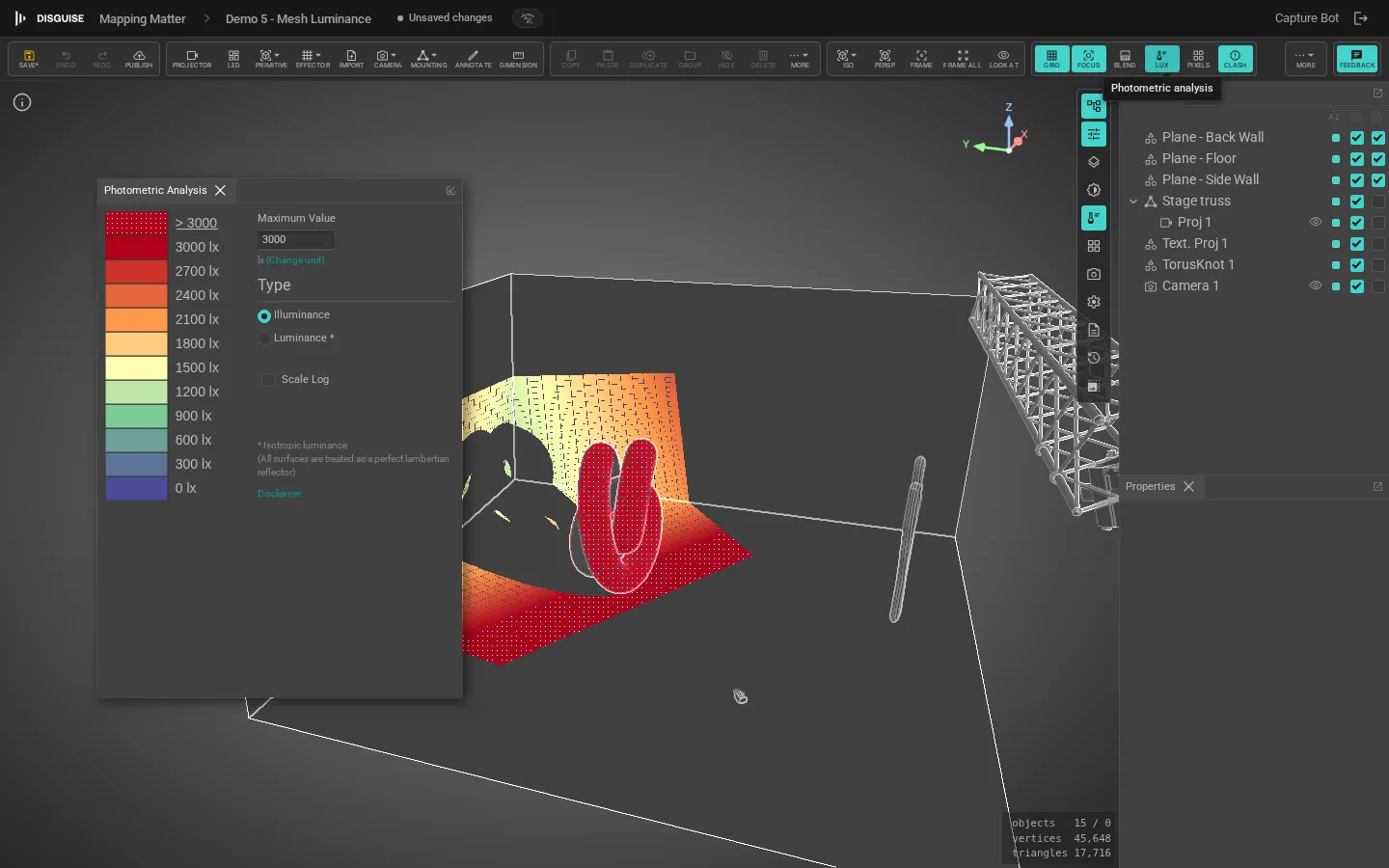This screenshot has width=1389, height=868.
Task: Click the 1500 lx yellow color swatch
Action: [136, 367]
